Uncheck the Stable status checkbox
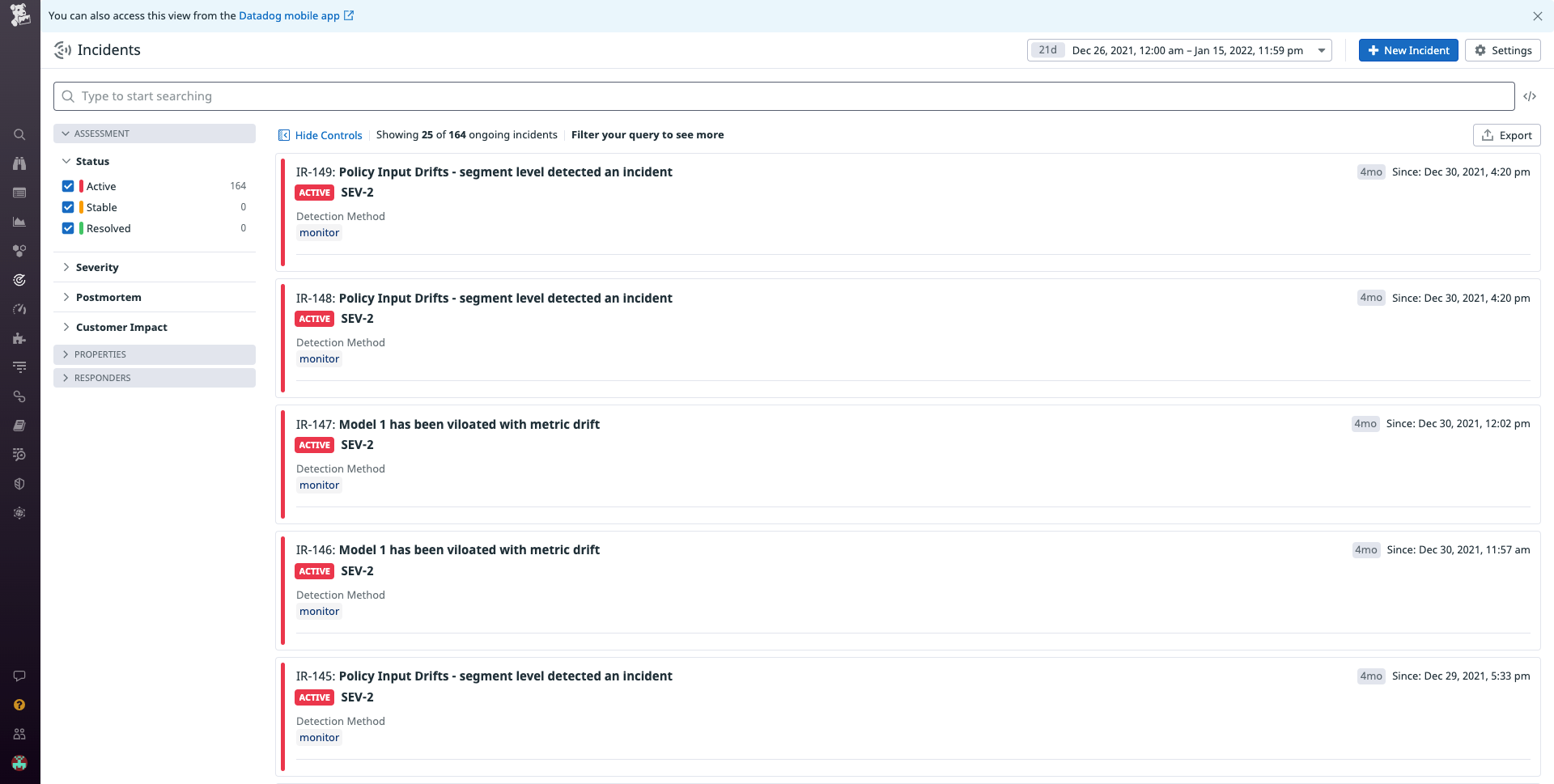The height and width of the screenshot is (784, 1554). [68, 206]
